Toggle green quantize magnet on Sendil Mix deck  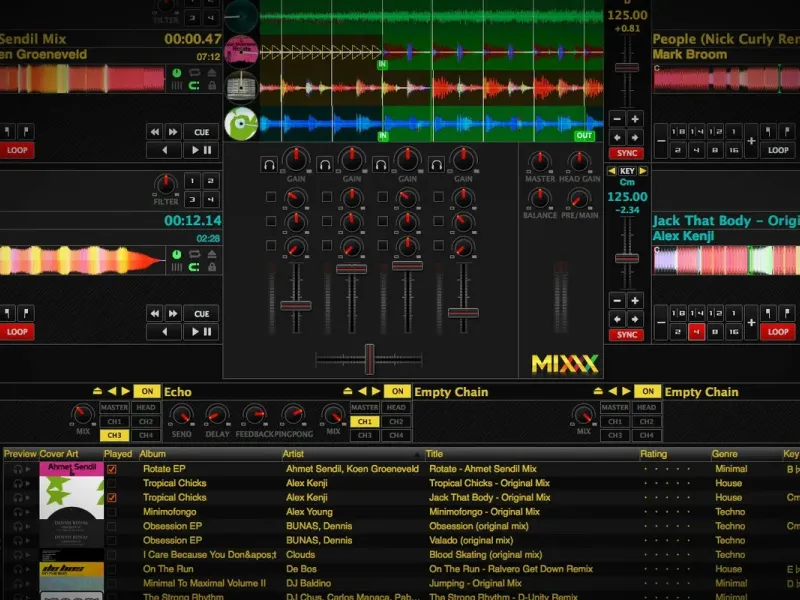[x=194, y=86]
